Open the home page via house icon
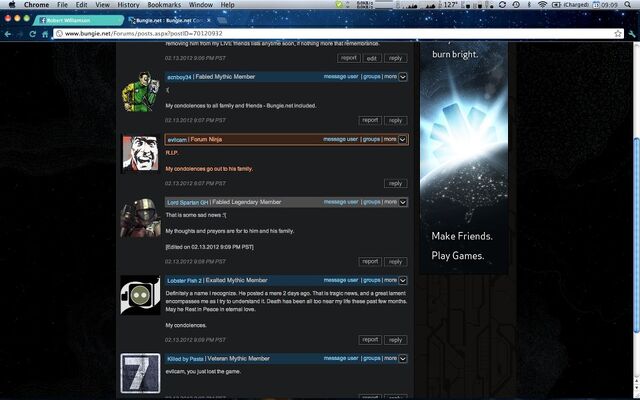The image size is (640, 400). click(45, 34)
